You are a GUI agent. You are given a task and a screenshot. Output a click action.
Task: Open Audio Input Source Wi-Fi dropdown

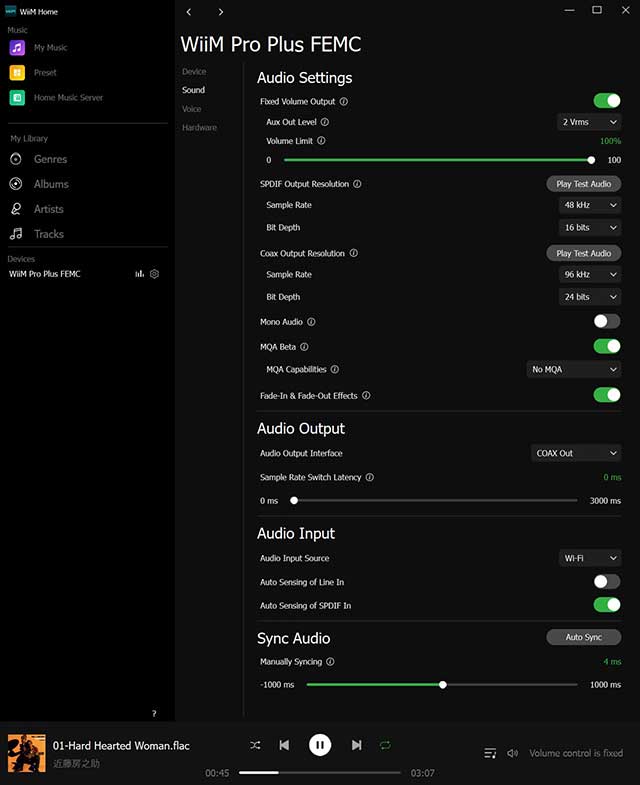[590, 558]
